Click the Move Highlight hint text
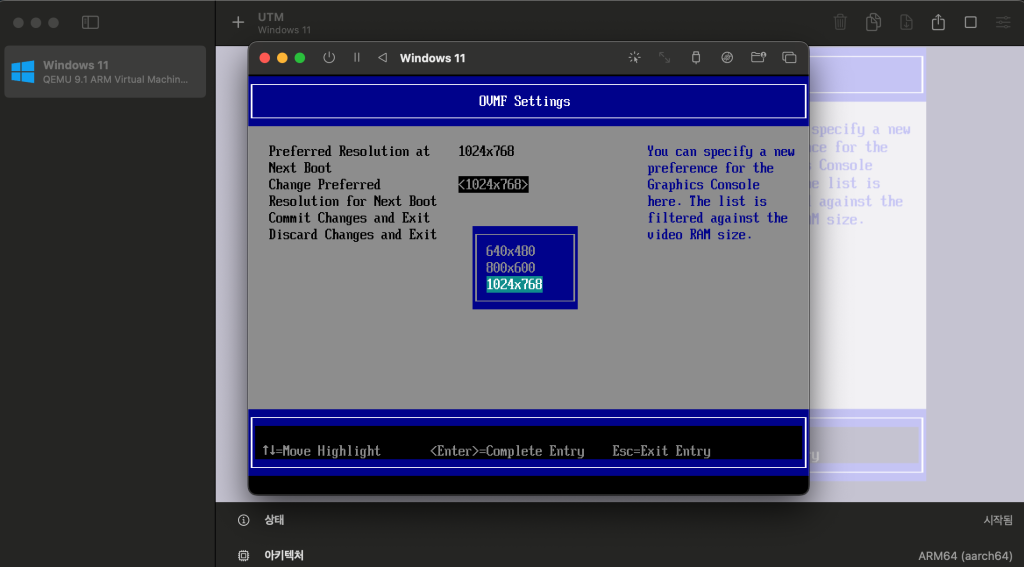The image size is (1024, 567). pos(321,451)
